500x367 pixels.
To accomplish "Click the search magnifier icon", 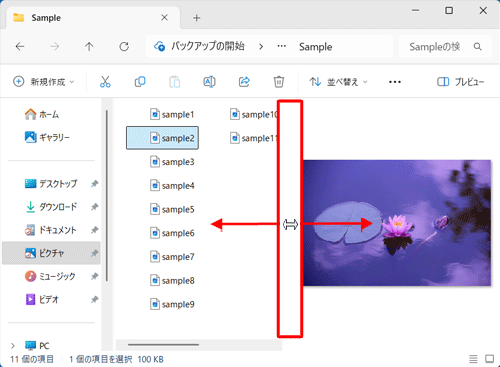I will 478,47.
